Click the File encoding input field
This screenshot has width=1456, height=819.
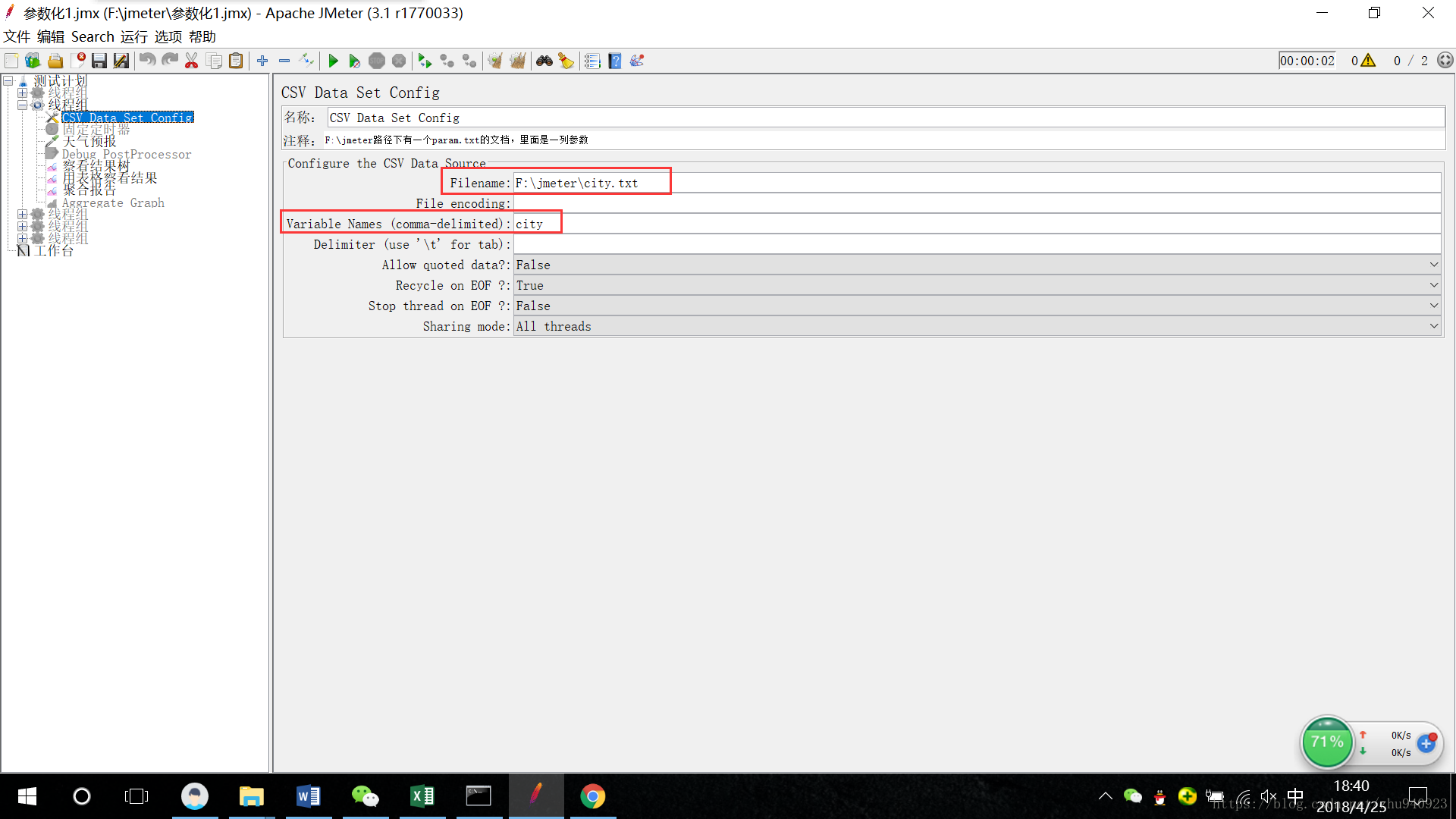point(977,203)
